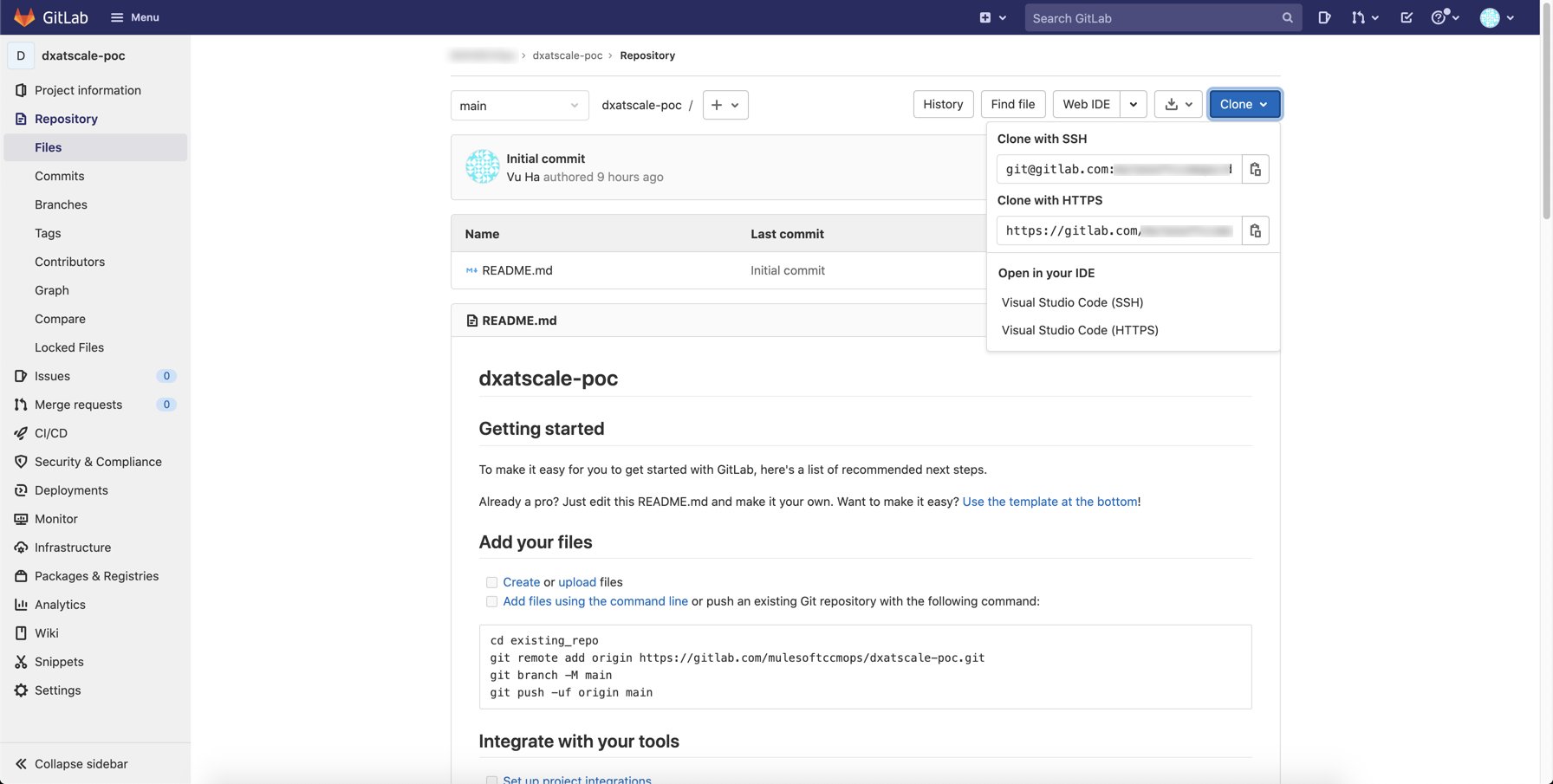This screenshot has height=784, width=1553.
Task: Click the page vertical scrollbar
Action: [1546, 113]
